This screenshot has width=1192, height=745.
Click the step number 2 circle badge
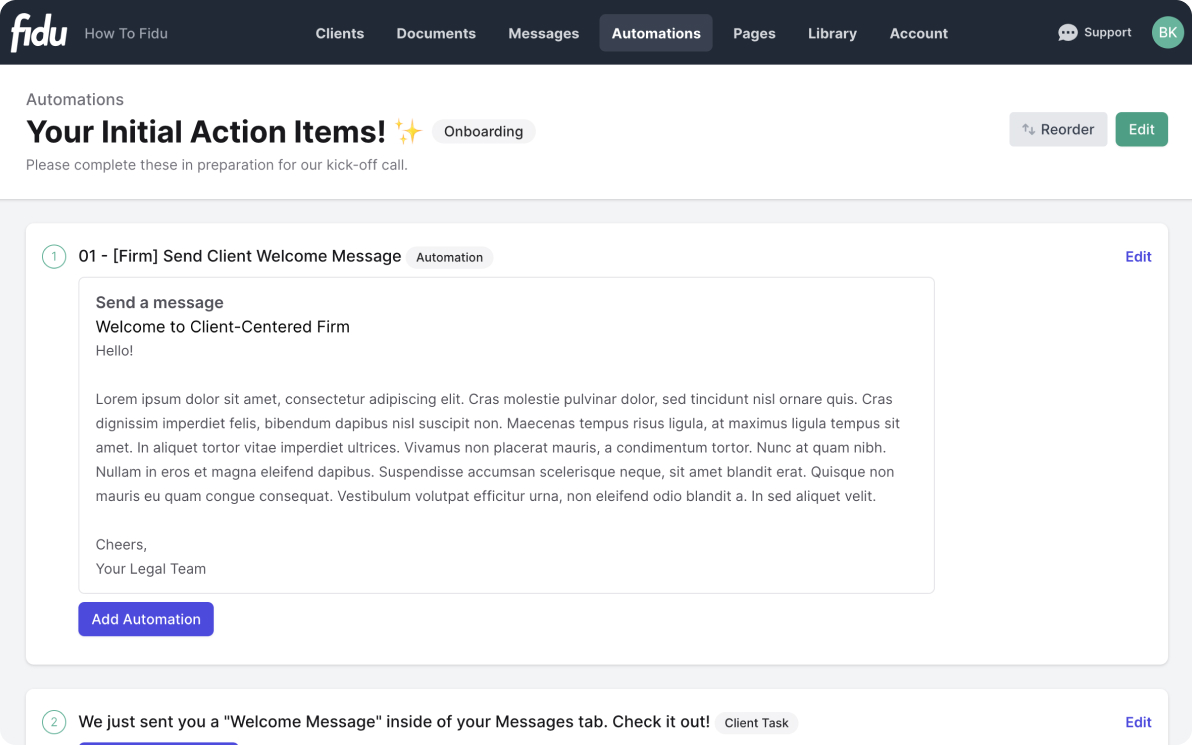click(x=54, y=721)
